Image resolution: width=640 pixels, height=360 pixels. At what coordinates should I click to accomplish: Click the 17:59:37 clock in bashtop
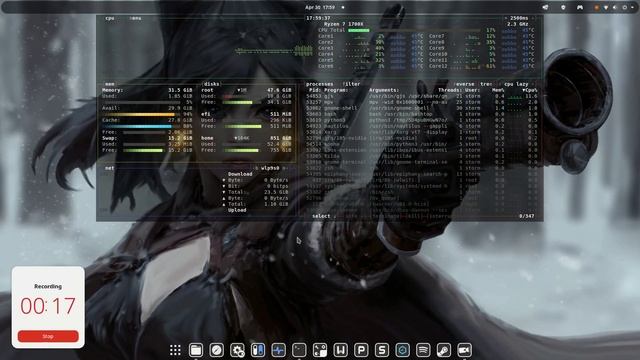[x=318, y=18]
